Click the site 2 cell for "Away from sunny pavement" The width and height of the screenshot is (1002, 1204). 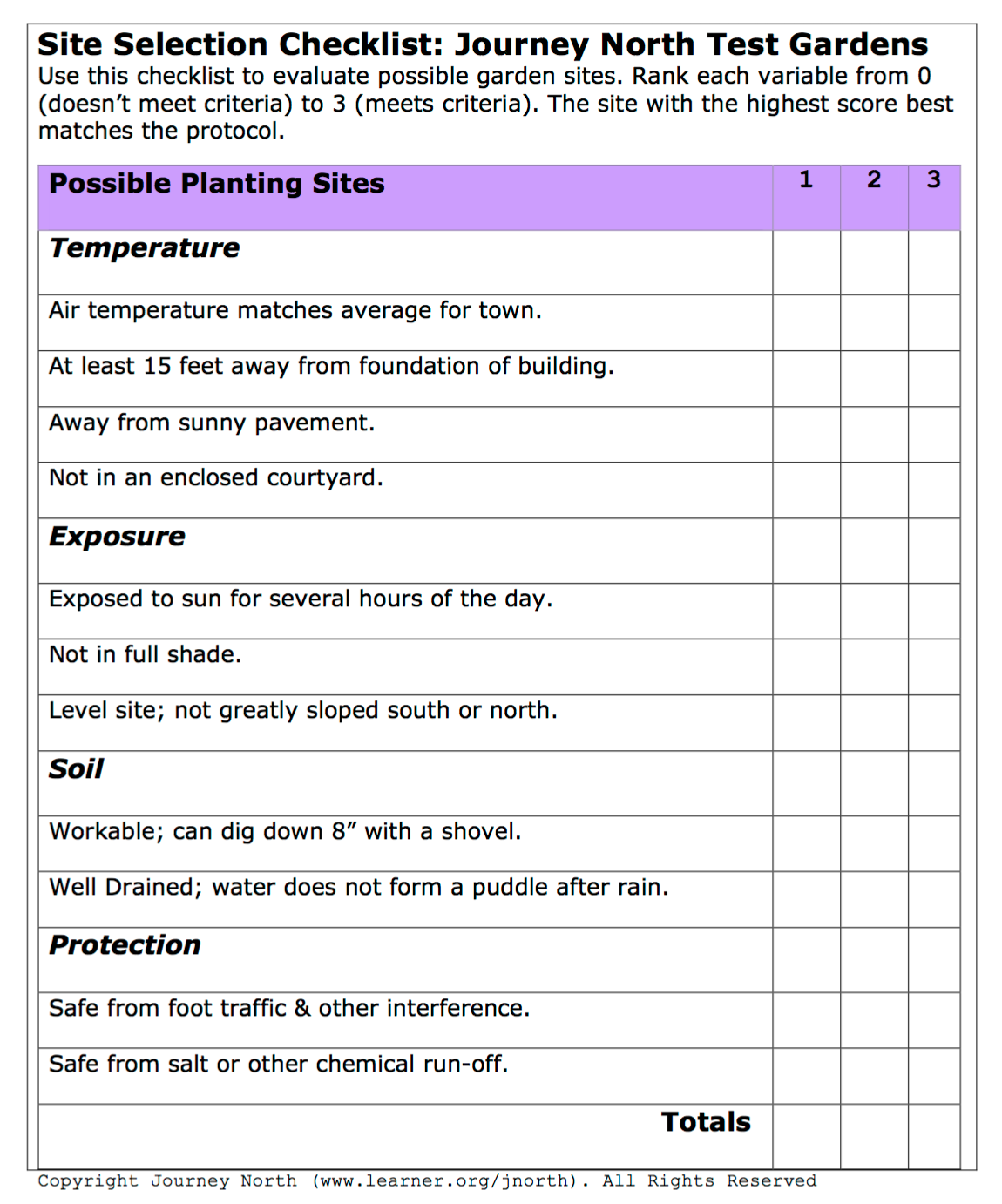(x=874, y=434)
